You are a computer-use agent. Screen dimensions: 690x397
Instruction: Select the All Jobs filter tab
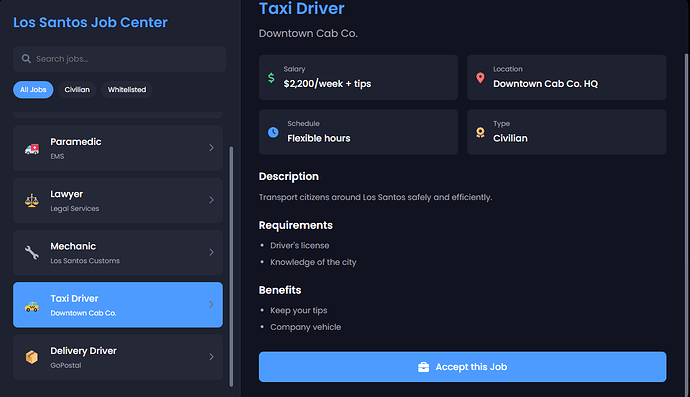[x=33, y=90]
